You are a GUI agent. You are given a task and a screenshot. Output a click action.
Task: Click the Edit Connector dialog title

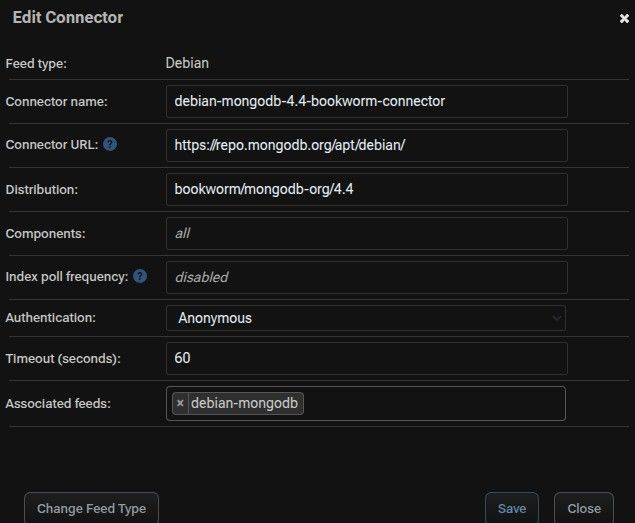pyautogui.click(x=68, y=17)
